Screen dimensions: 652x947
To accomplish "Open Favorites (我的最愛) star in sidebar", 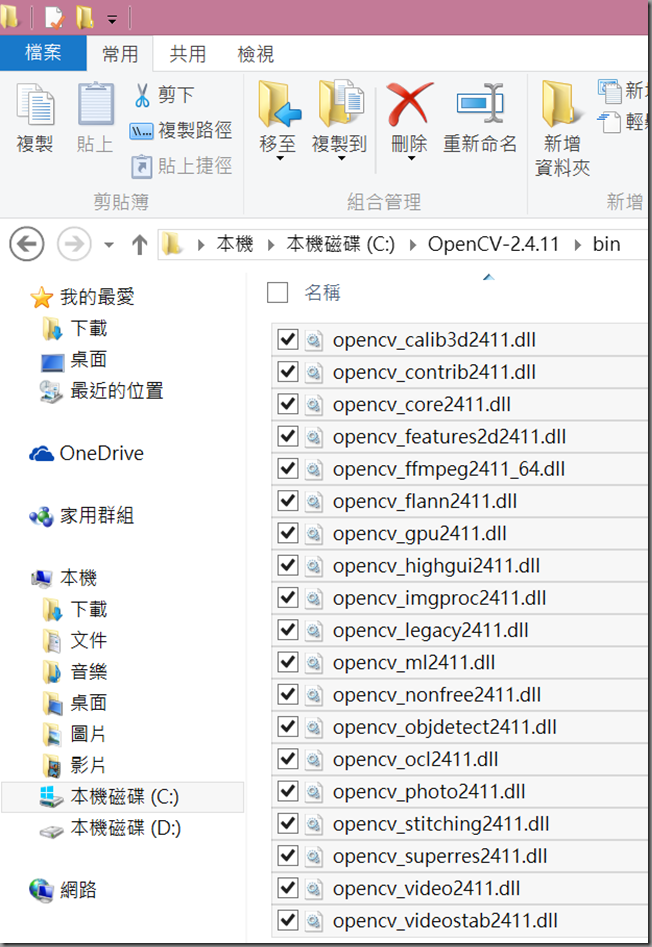I will pyautogui.click(x=42, y=297).
